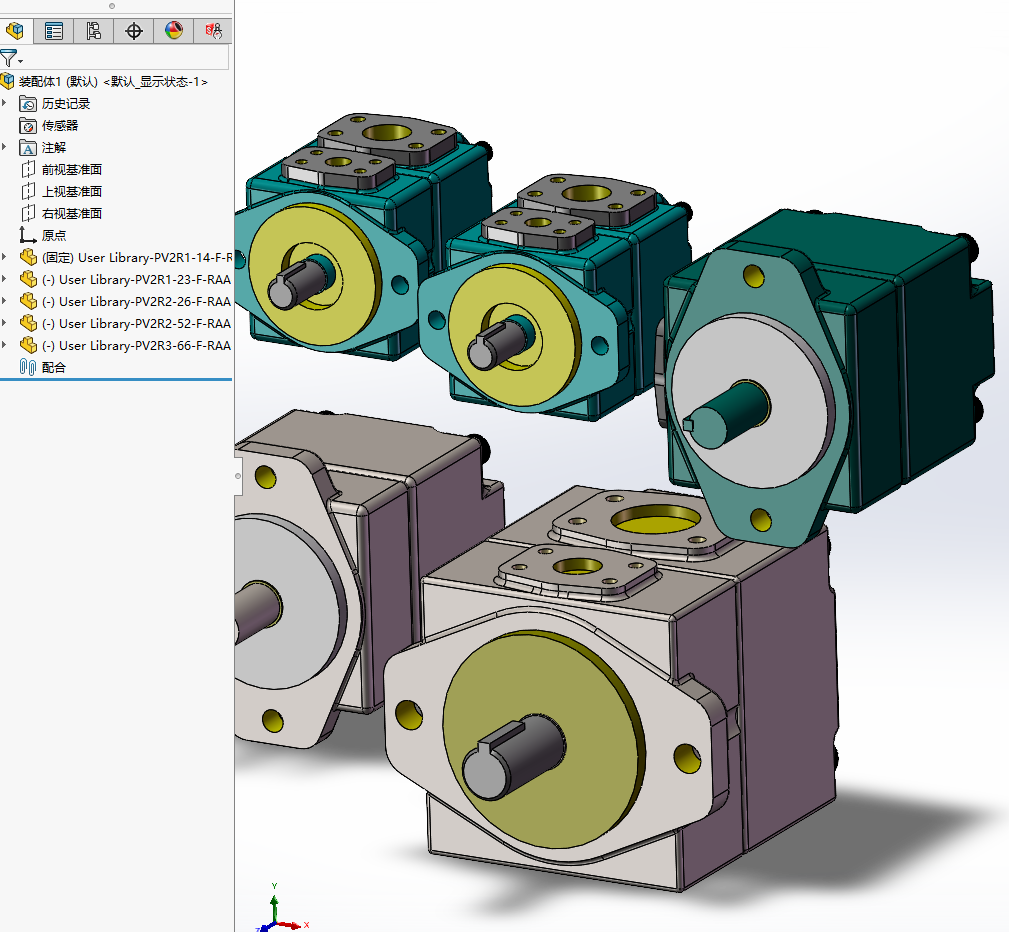Expand the PV2R2-52-F-RAA component

[5, 322]
